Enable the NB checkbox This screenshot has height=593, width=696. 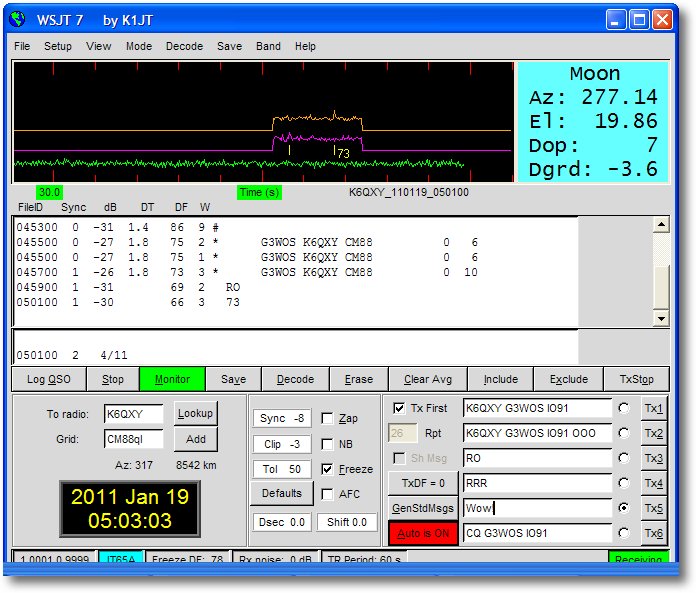[x=327, y=444]
